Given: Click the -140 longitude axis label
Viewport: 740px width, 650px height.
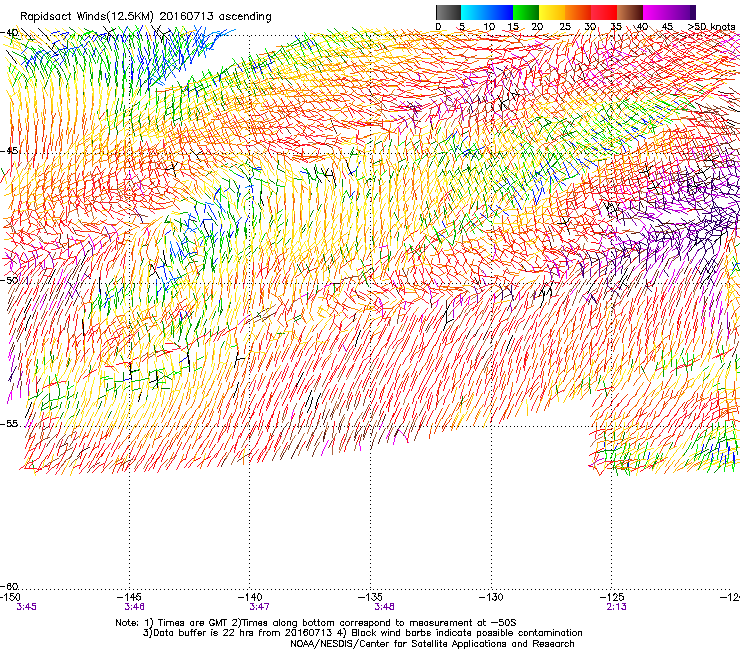Looking at the screenshot, I should click(249, 597).
